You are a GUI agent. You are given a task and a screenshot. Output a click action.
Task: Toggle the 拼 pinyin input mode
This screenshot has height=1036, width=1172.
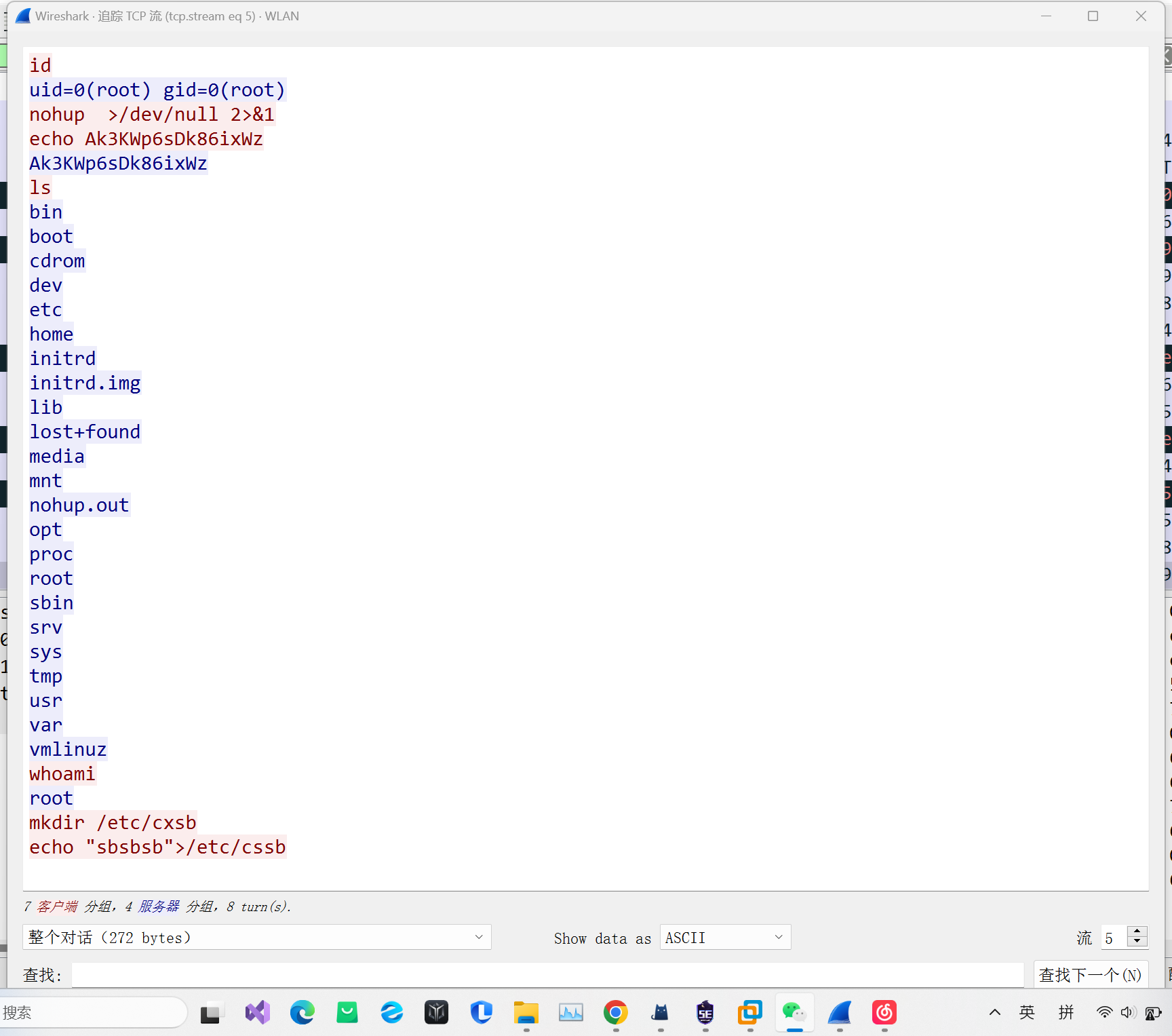[x=1066, y=1013]
